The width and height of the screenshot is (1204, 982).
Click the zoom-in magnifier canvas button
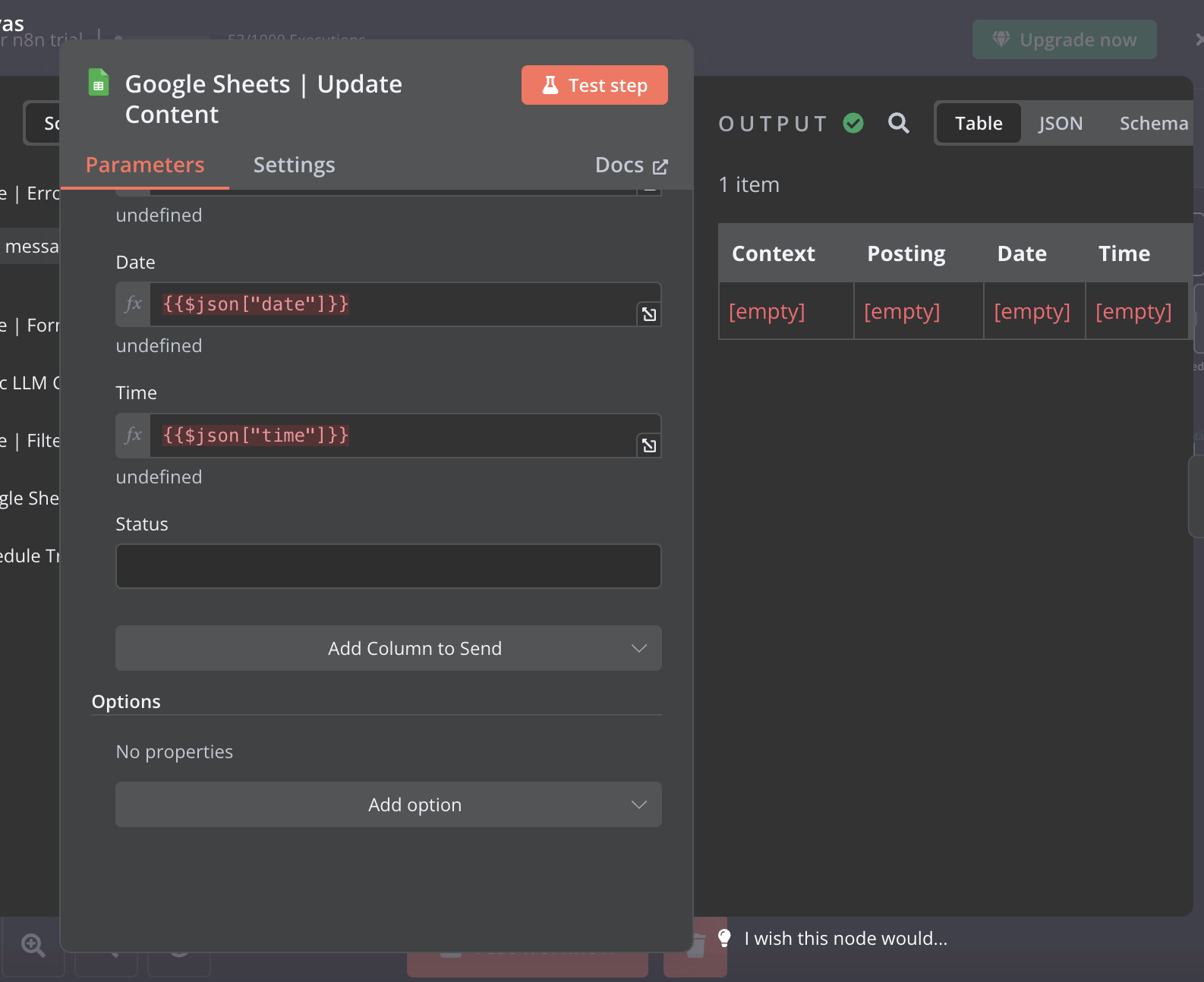(x=33, y=946)
